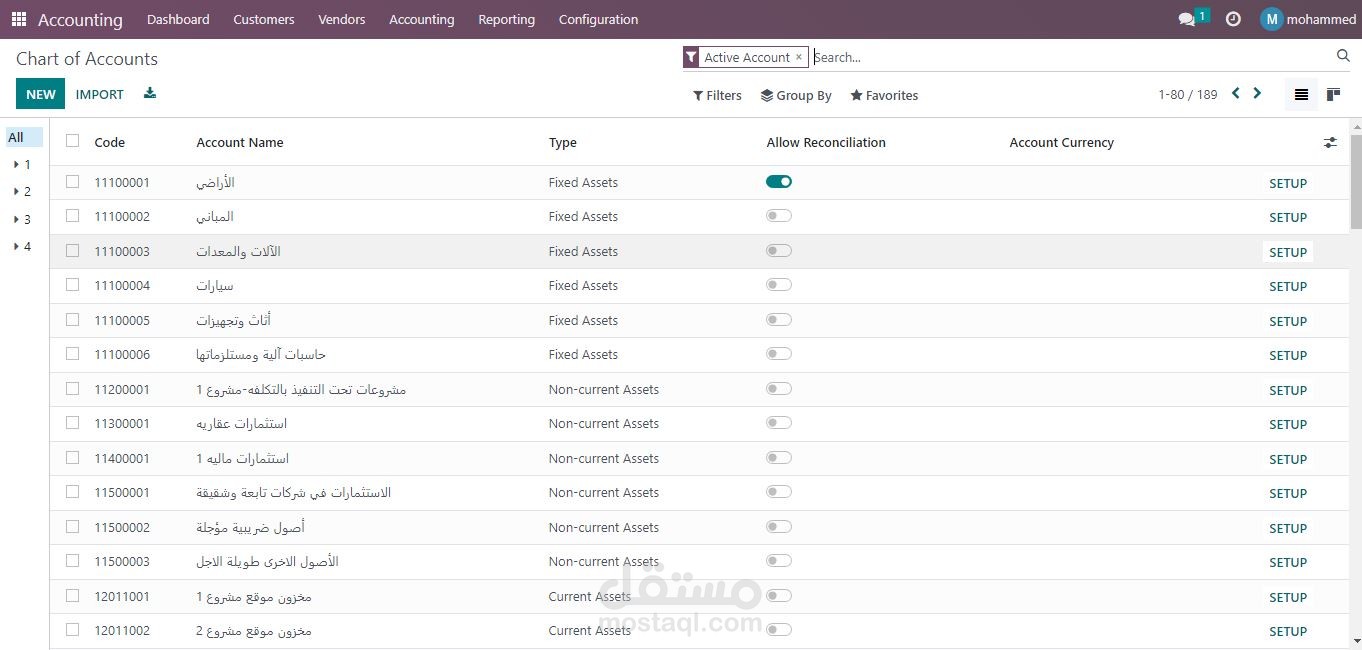Enable reconciliation for account 12011002
1362x650 pixels.
coord(779,630)
